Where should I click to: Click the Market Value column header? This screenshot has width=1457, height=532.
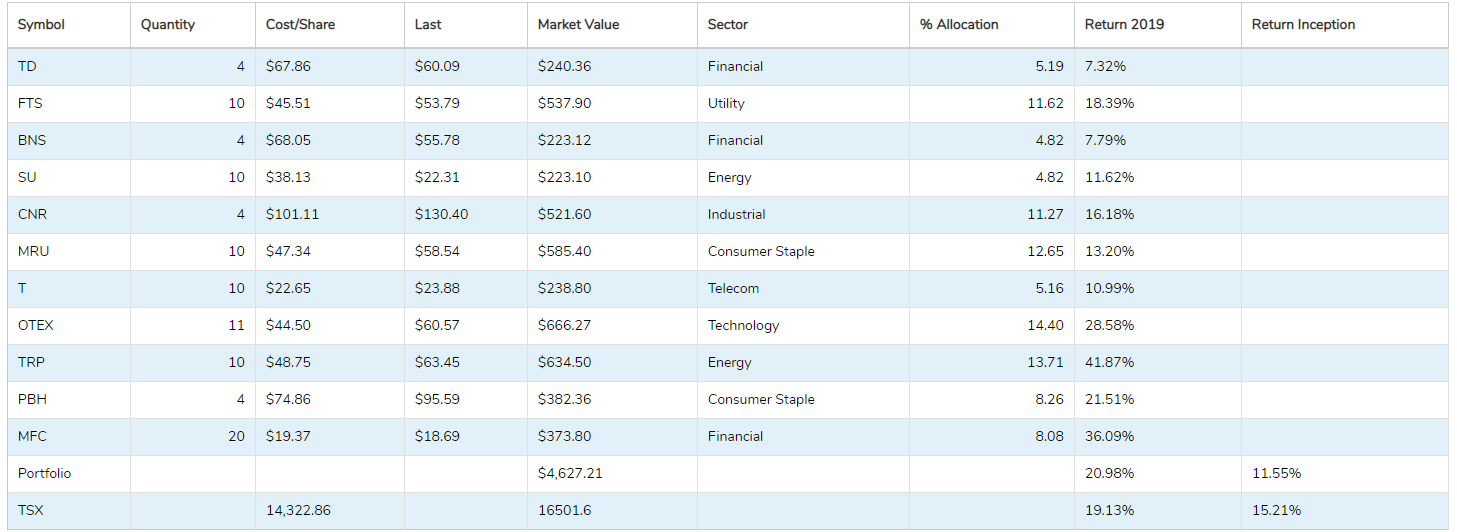[578, 25]
